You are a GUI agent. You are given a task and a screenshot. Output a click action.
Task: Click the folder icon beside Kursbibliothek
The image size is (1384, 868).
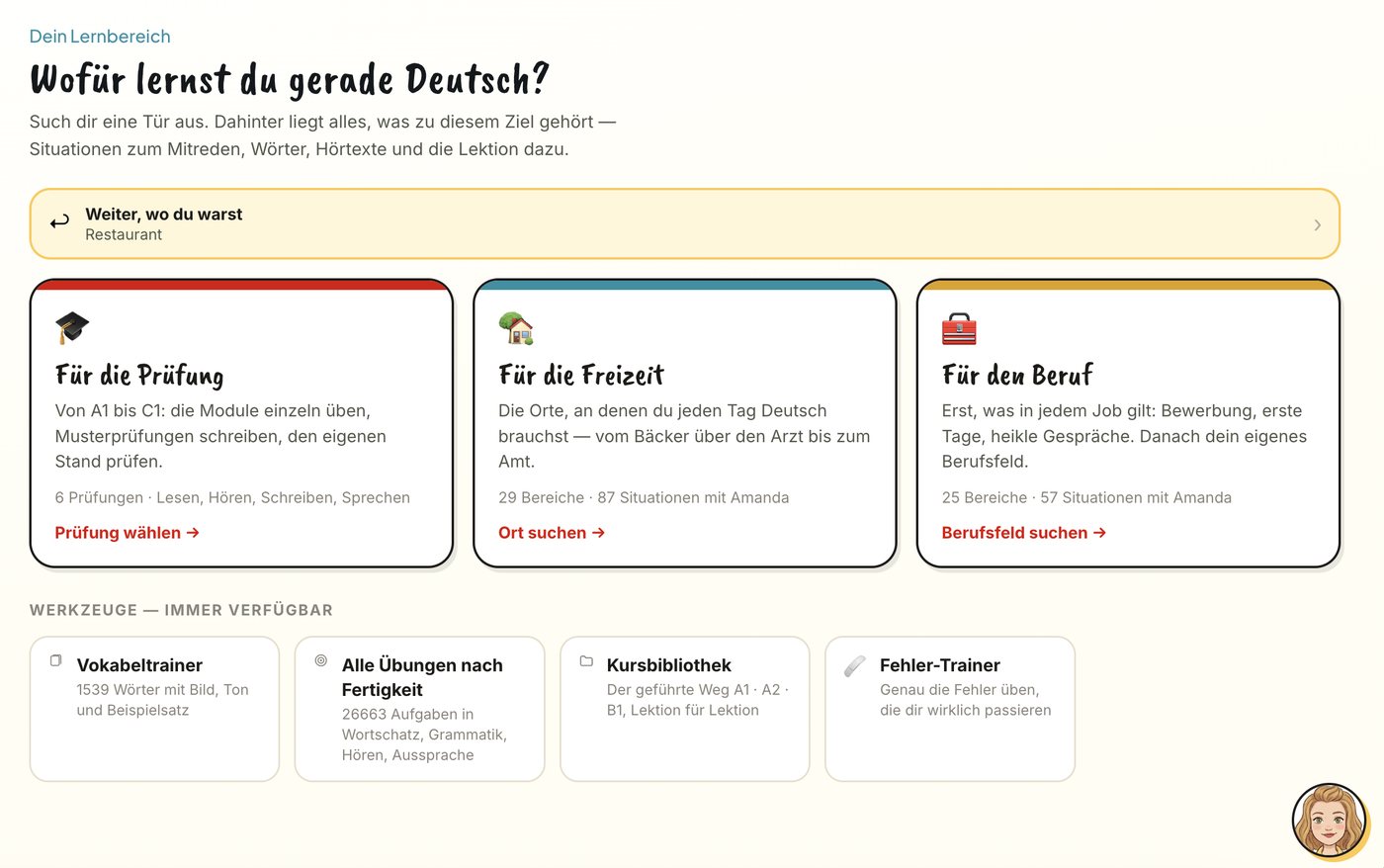pos(586,660)
